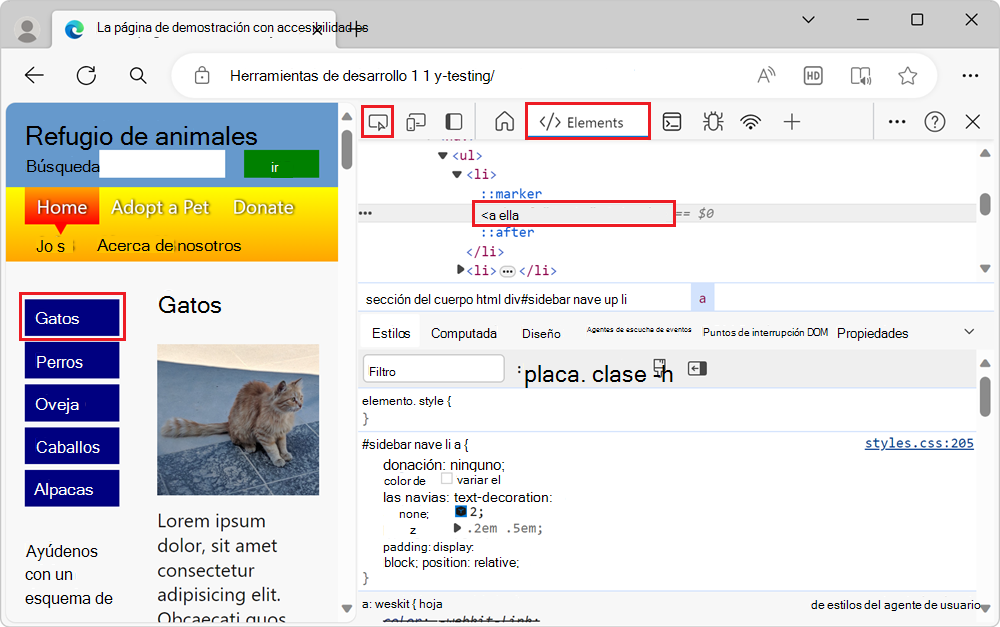Viewport: 1000px width, 627px height.
Task: Expand padding .2em .5em shorthand triangle
Action: [457, 528]
